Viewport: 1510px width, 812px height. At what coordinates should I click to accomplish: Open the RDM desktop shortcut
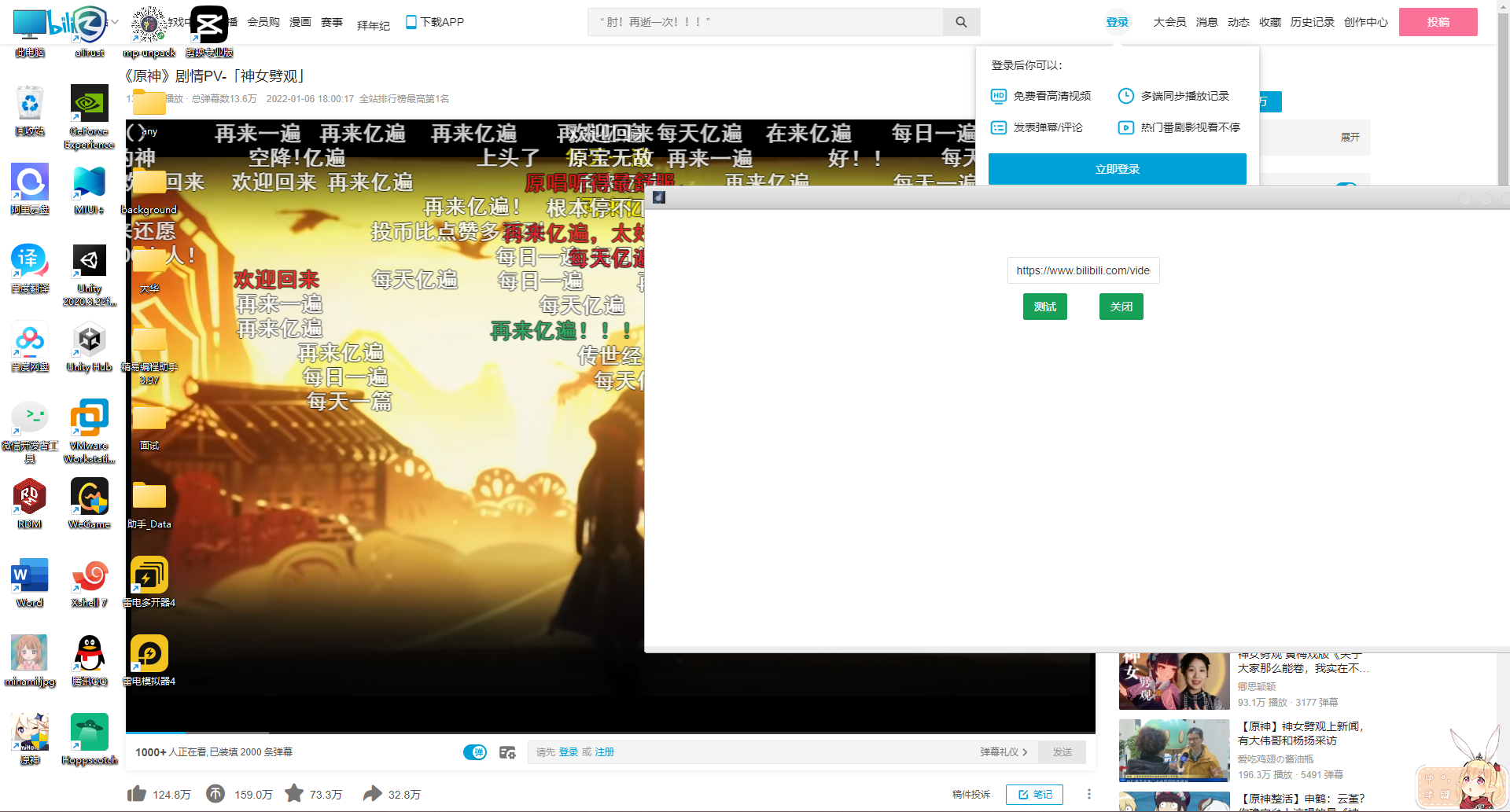[x=30, y=504]
